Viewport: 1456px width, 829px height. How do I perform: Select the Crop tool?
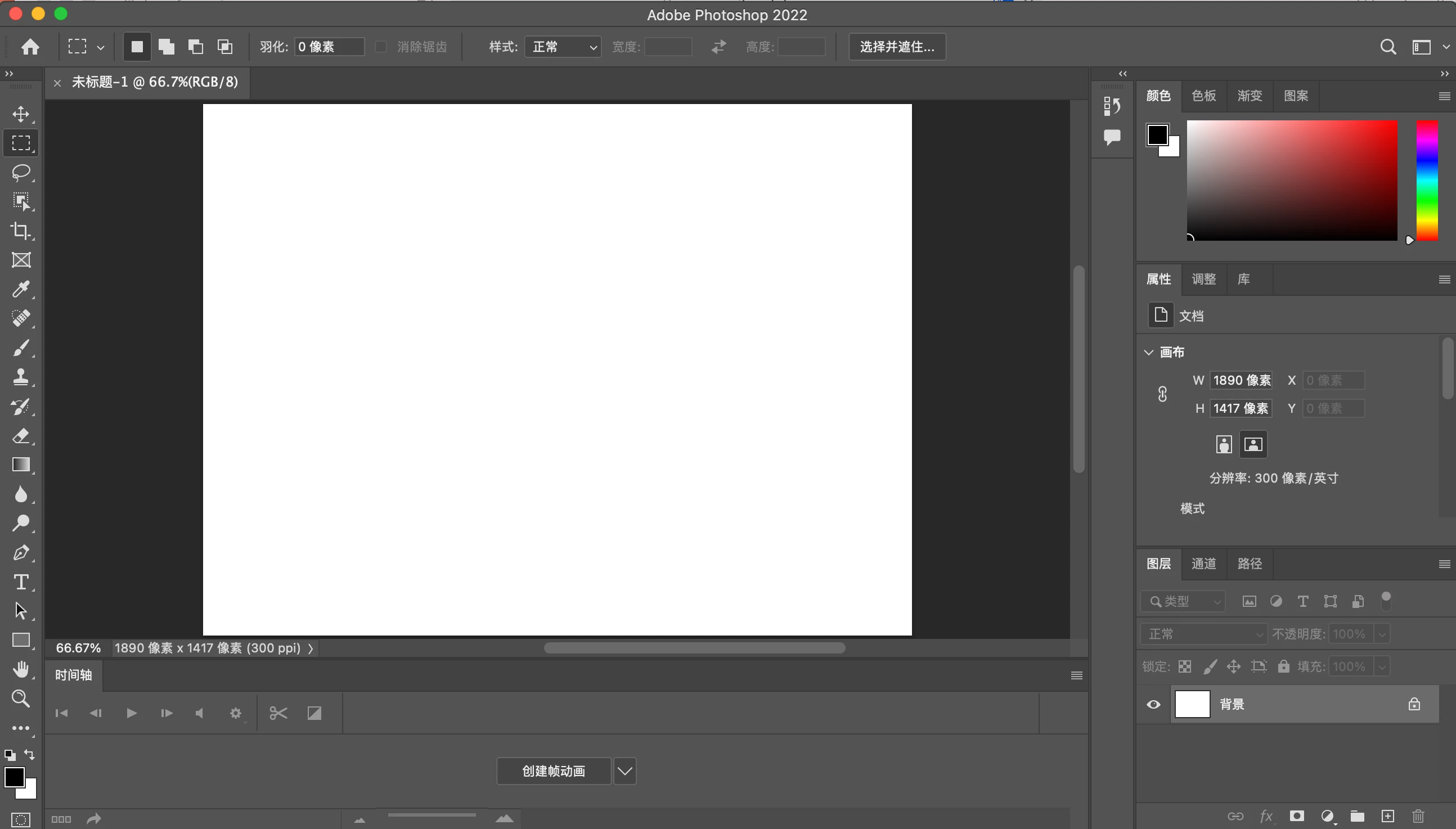(21, 231)
